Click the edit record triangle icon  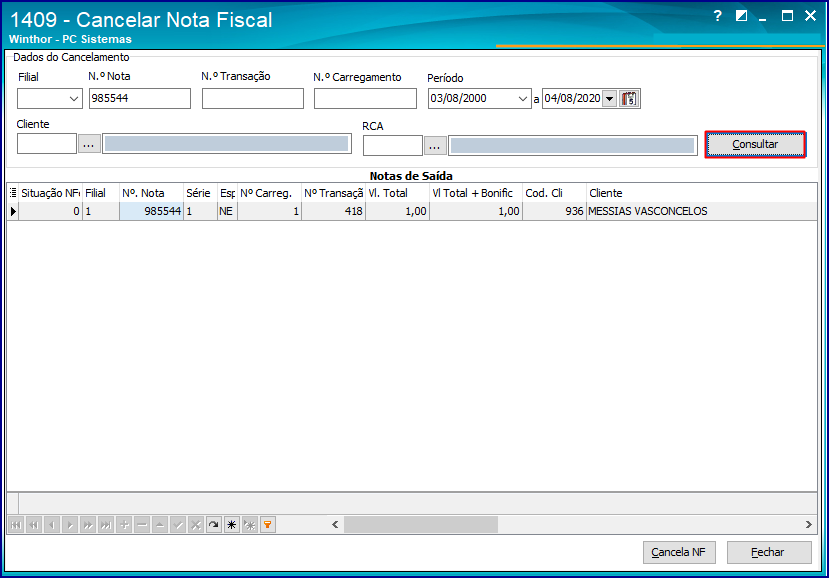[x=160, y=525]
